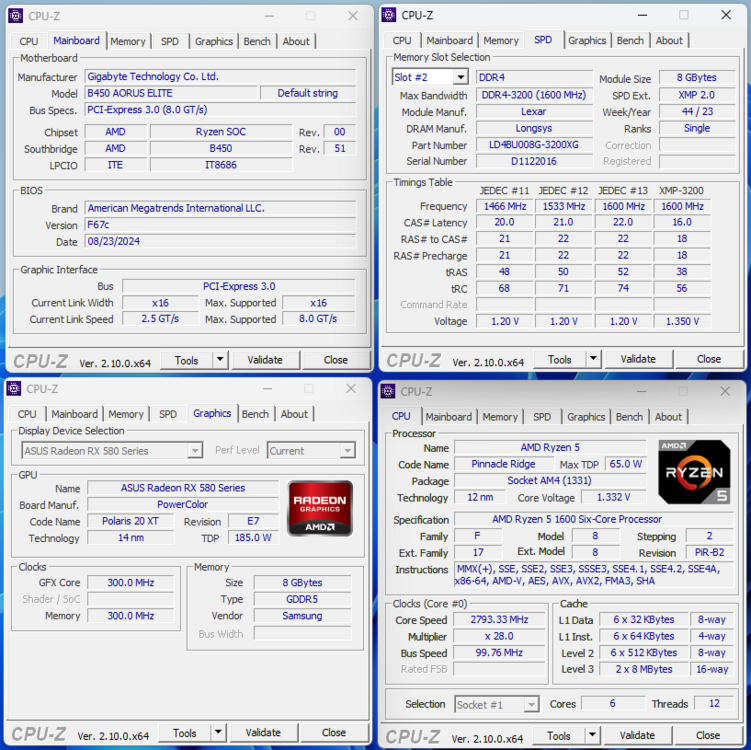The height and width of the screenshot is (750, 751).
Task: Click Close button in CPU window
Action: (708, 735)
